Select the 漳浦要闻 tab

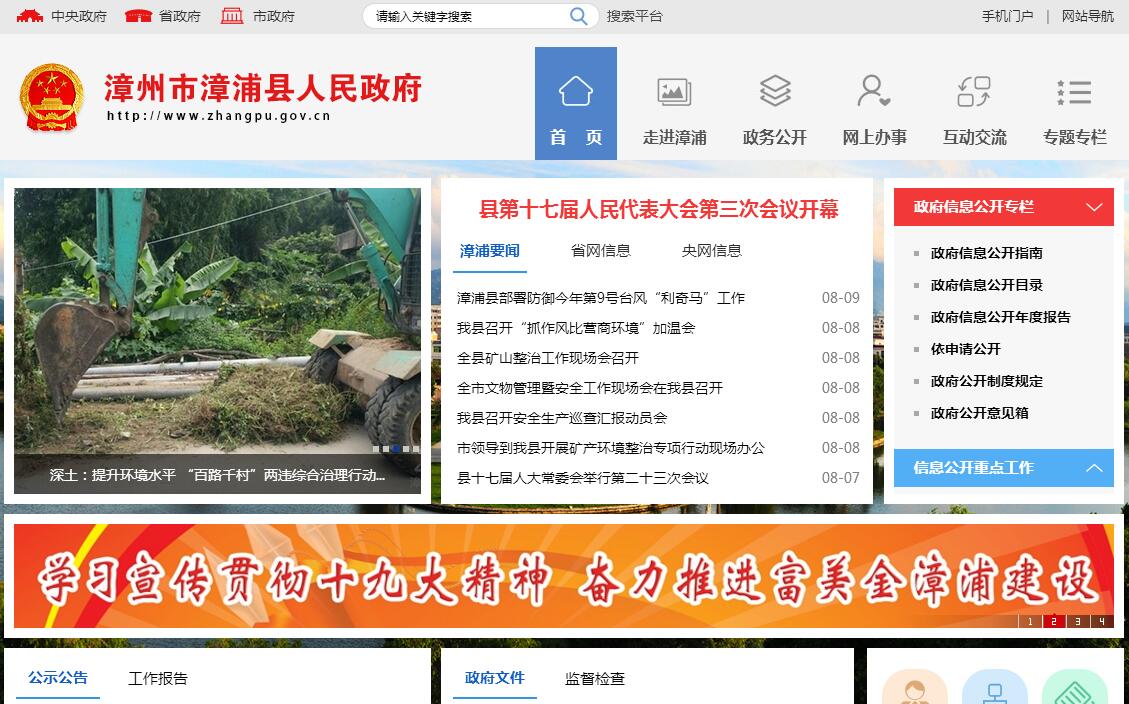490,251
